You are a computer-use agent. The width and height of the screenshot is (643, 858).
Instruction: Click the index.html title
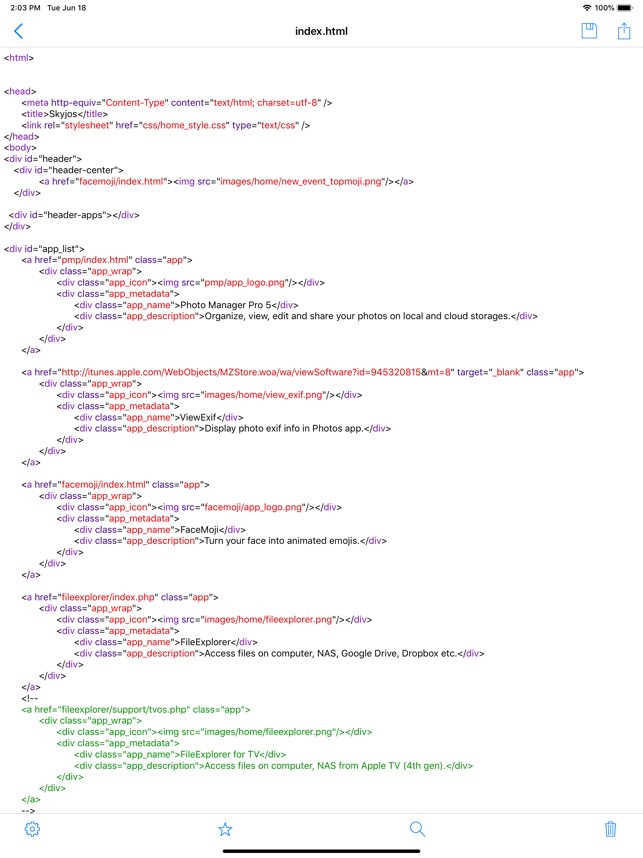(321, 31)
